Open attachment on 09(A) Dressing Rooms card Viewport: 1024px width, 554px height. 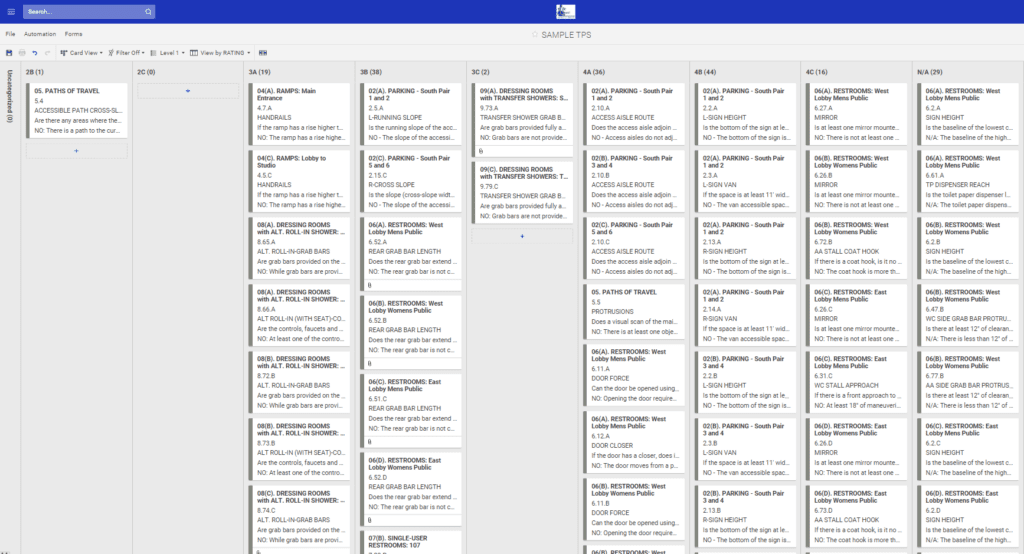[481, 151]
